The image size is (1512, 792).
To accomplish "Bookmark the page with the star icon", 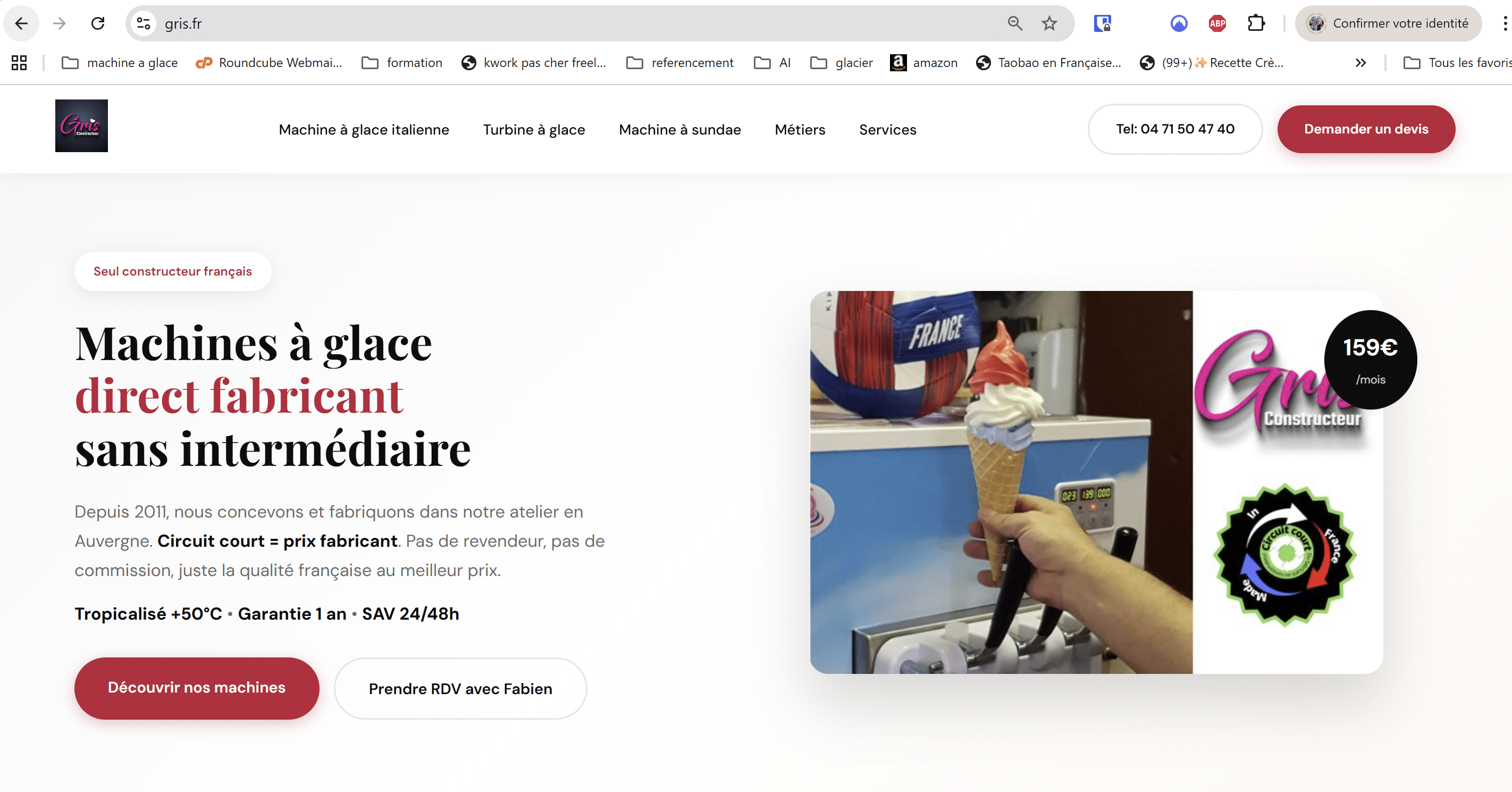I will [1049, 23].
